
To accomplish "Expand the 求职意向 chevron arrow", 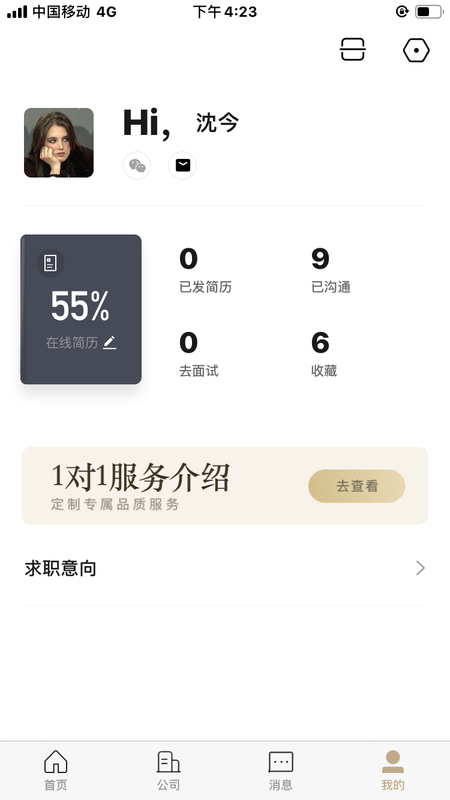I will click(420, 568).
